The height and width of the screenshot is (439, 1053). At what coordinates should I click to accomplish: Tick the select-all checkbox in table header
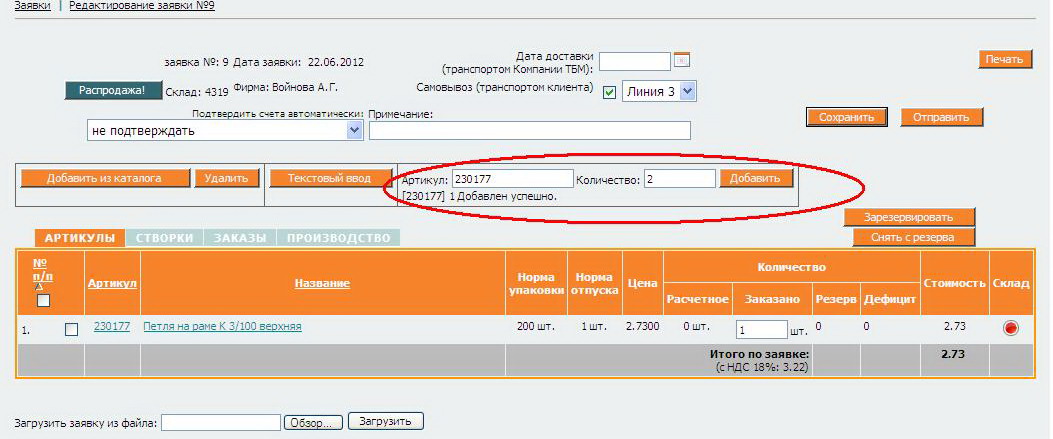(43, 300)
